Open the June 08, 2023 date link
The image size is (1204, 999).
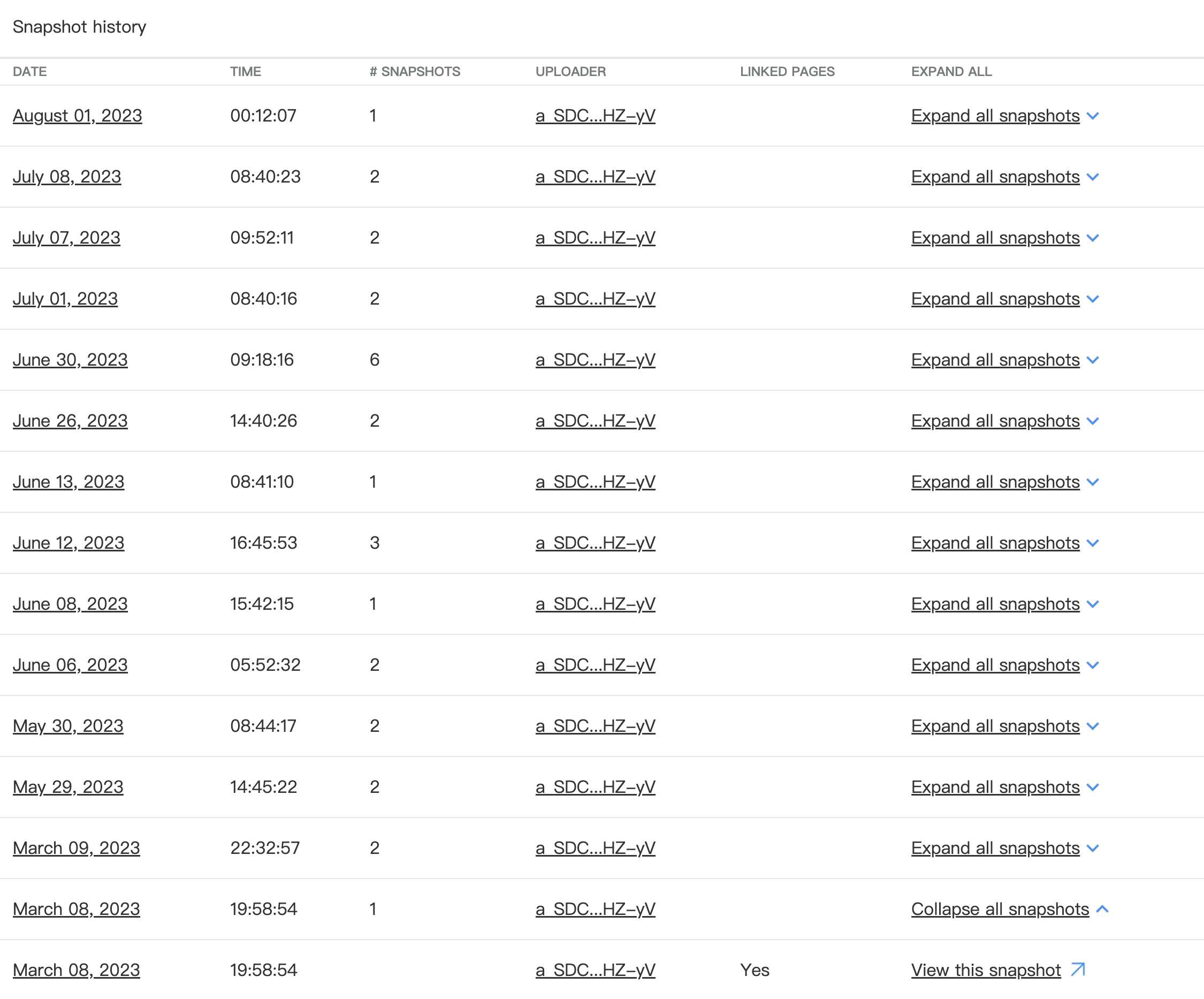point(70,604)
